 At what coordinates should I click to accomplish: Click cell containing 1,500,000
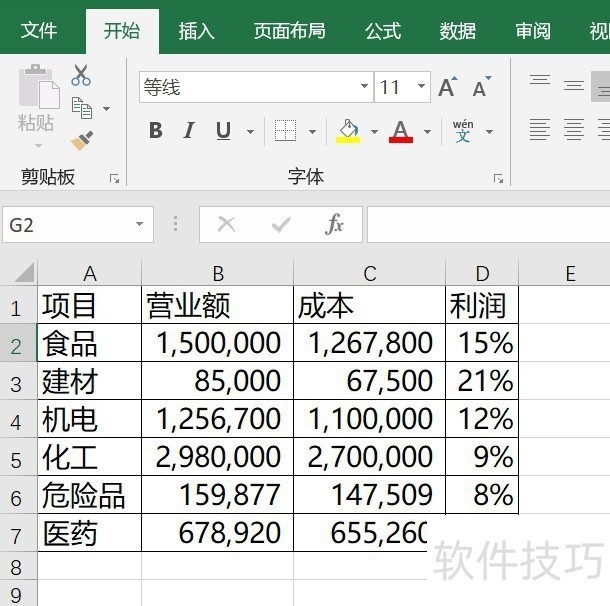coord(217,343)
